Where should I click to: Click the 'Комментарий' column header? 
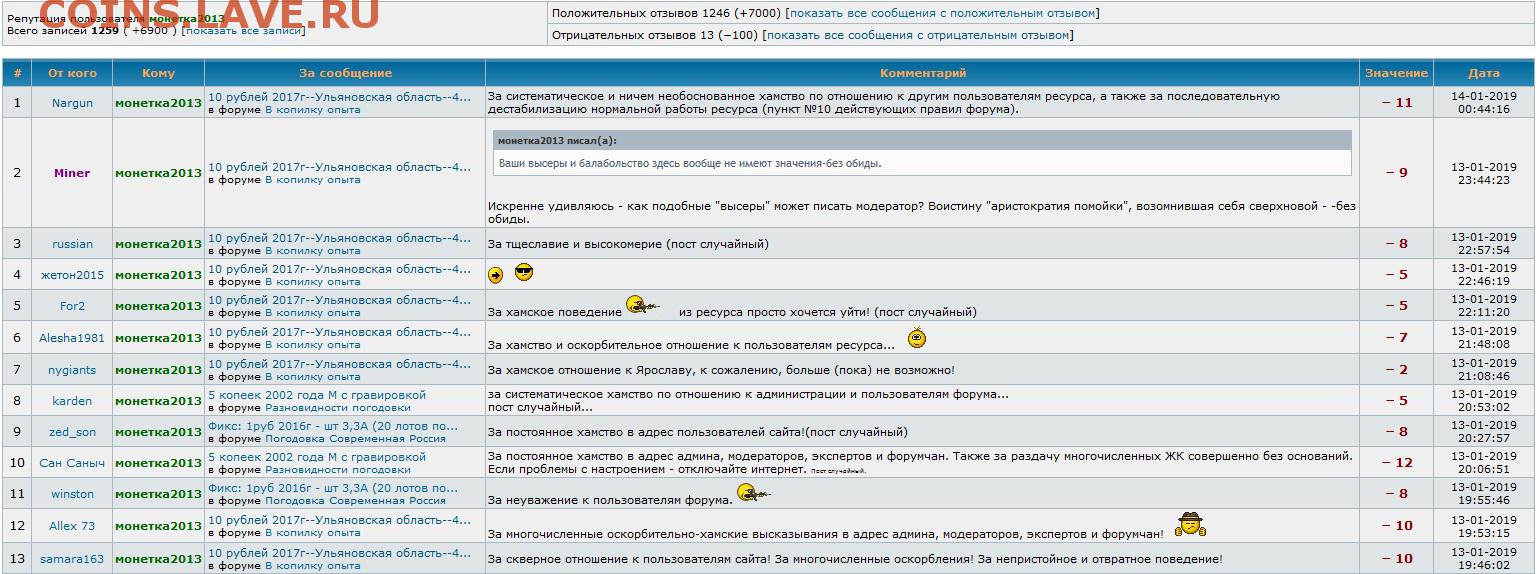pos(923,73)
